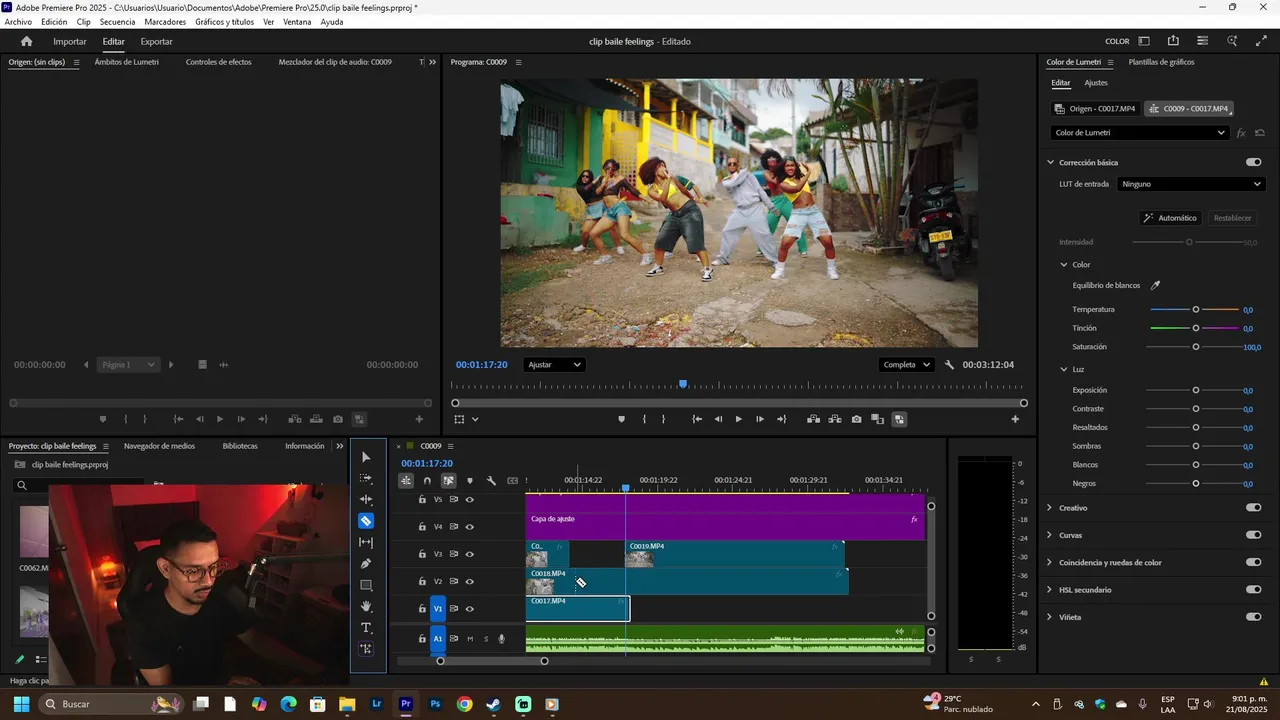Play the Program monitor sequence
Screen dimensions: 1280x720
[x=739, y=419]
